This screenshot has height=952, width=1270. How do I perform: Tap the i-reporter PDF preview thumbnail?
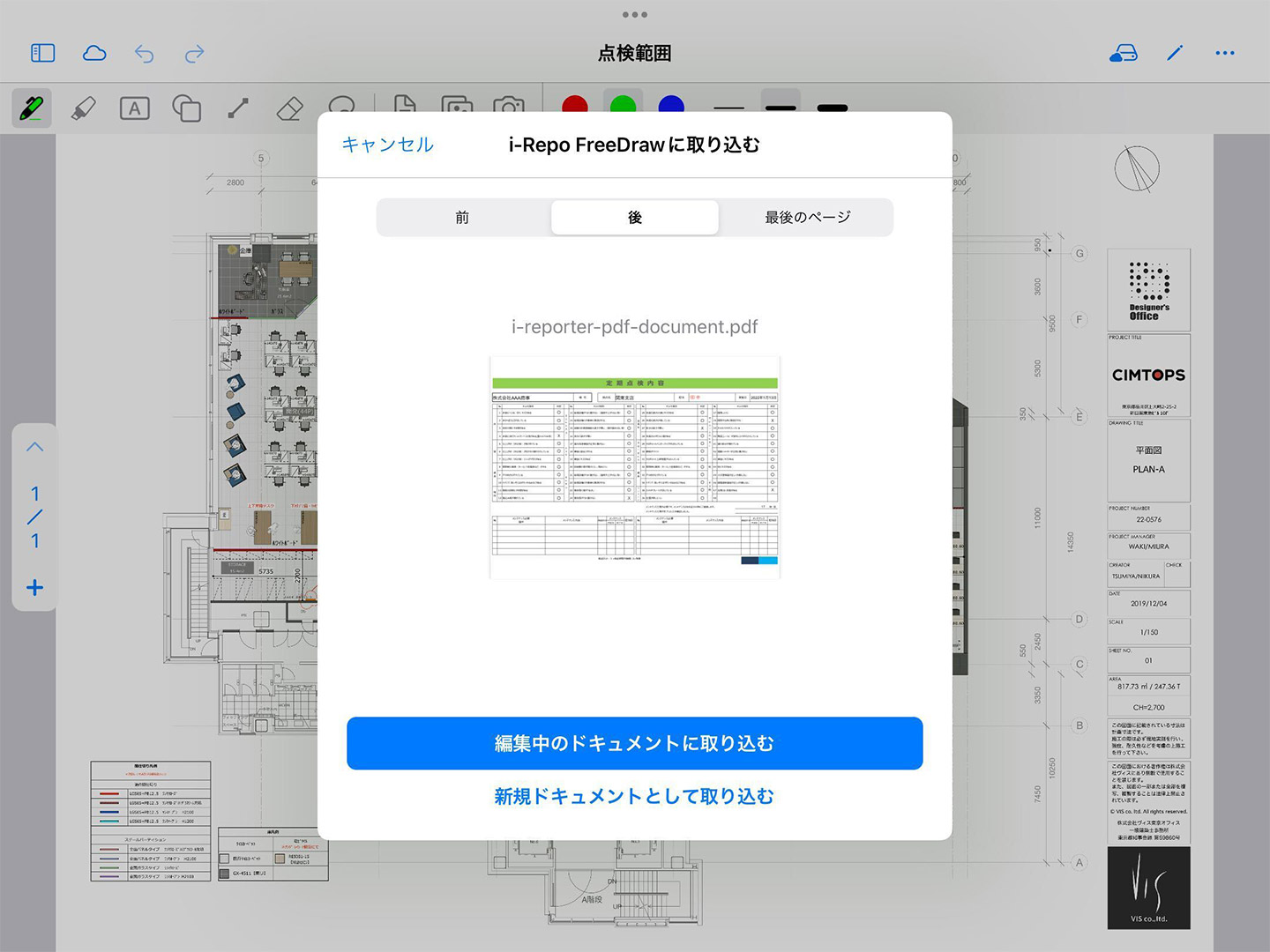(x=634, y=467)
